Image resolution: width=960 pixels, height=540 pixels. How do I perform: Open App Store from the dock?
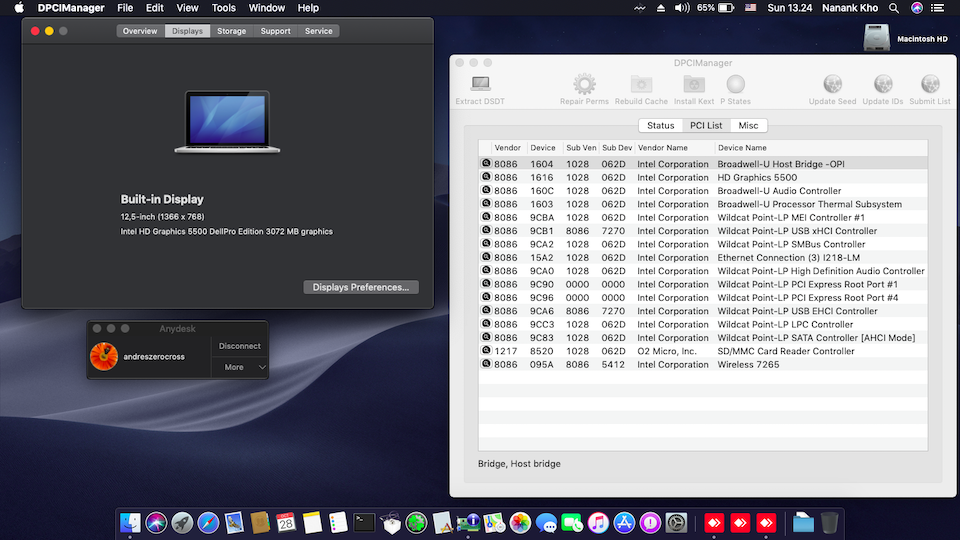[x=624, y=523]
